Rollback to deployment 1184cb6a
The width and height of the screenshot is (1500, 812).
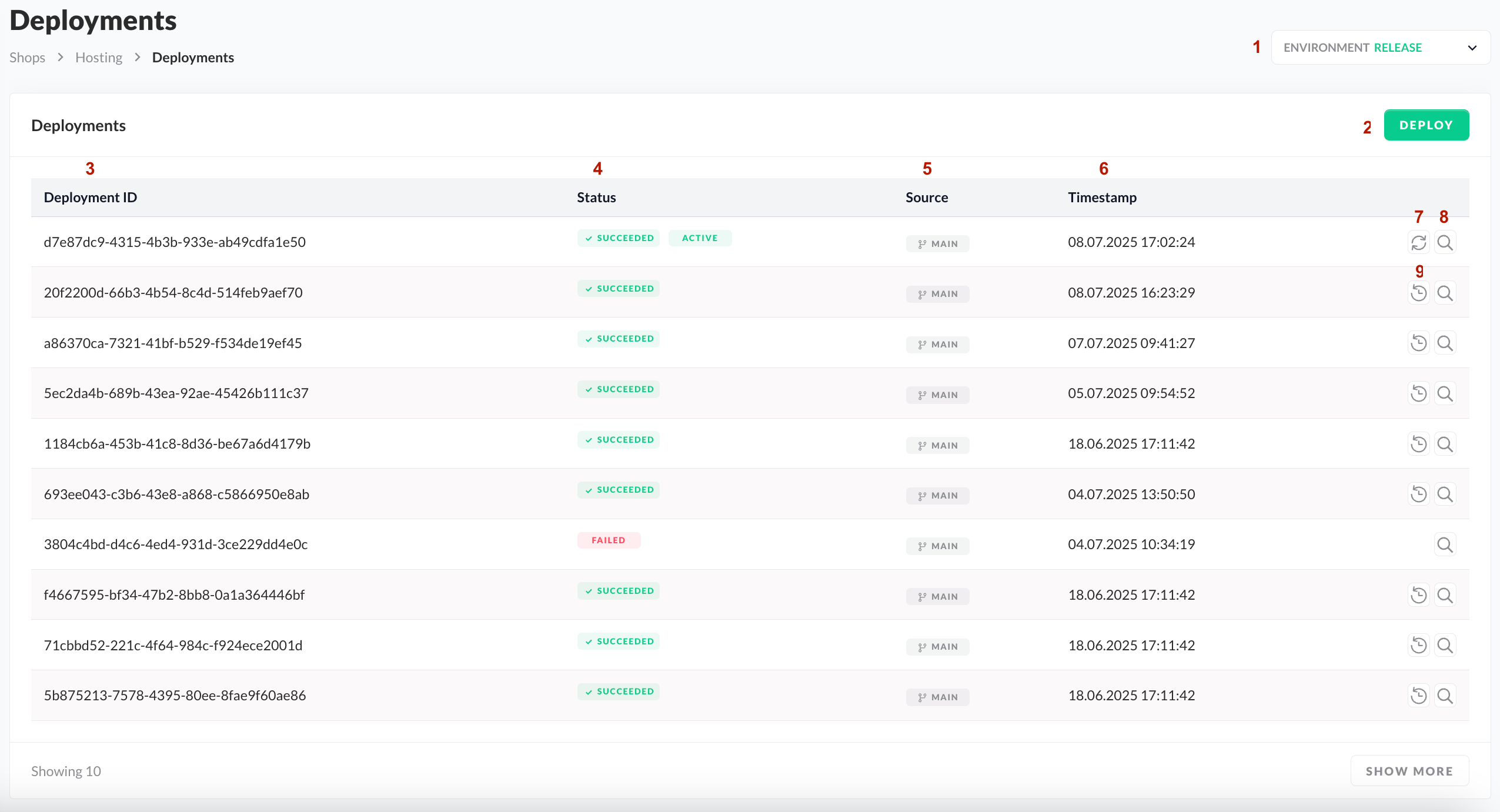coord(1418,444)
